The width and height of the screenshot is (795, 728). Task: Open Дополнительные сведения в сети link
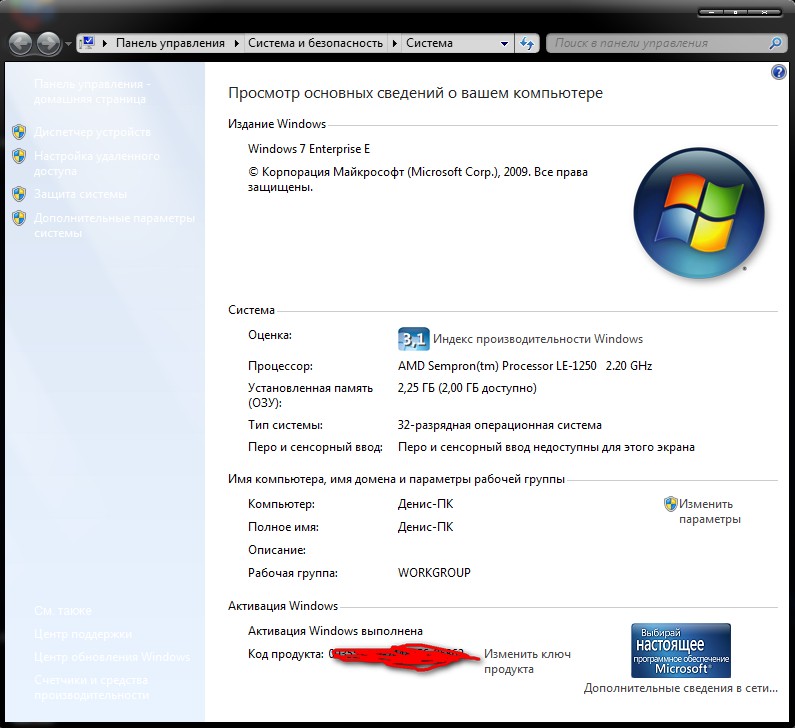[x=680, y=688]
